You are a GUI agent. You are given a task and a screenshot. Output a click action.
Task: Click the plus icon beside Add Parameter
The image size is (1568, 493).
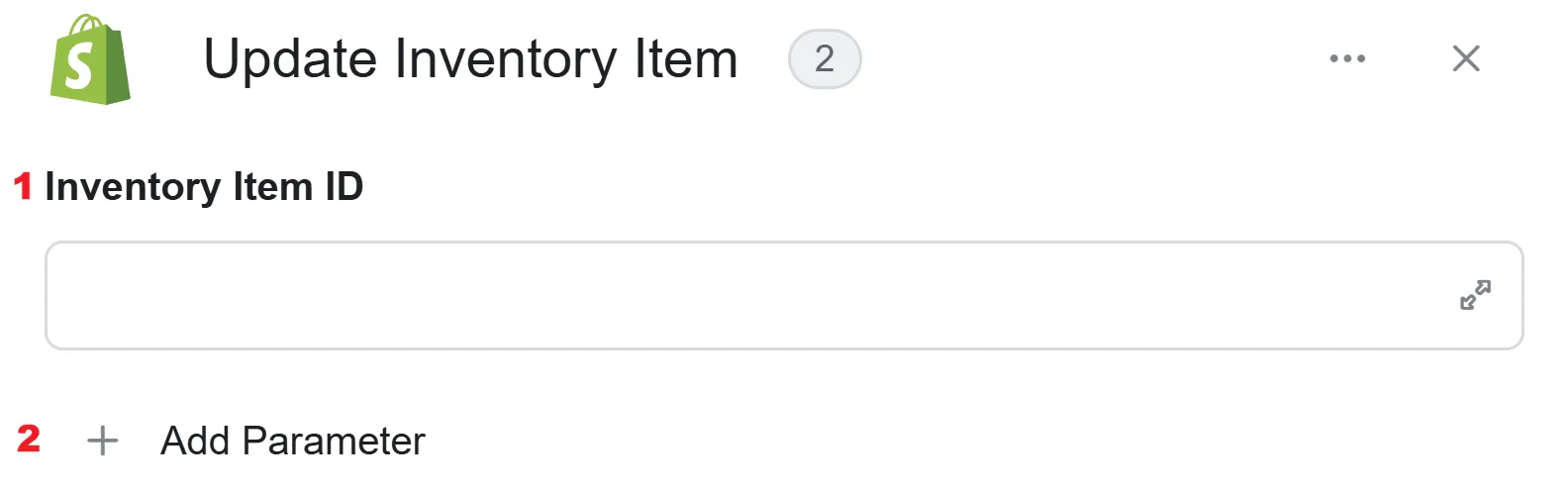click(x=103, y=441)
